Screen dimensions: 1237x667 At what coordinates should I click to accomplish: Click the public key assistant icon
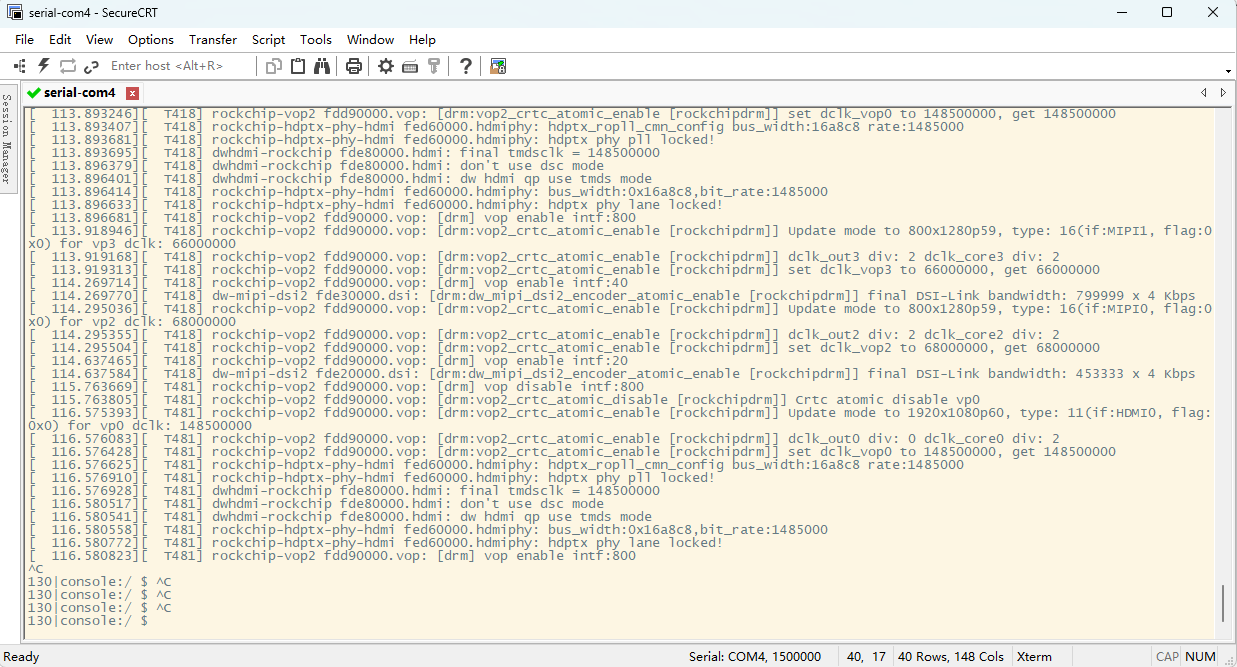tap(434, 66)
